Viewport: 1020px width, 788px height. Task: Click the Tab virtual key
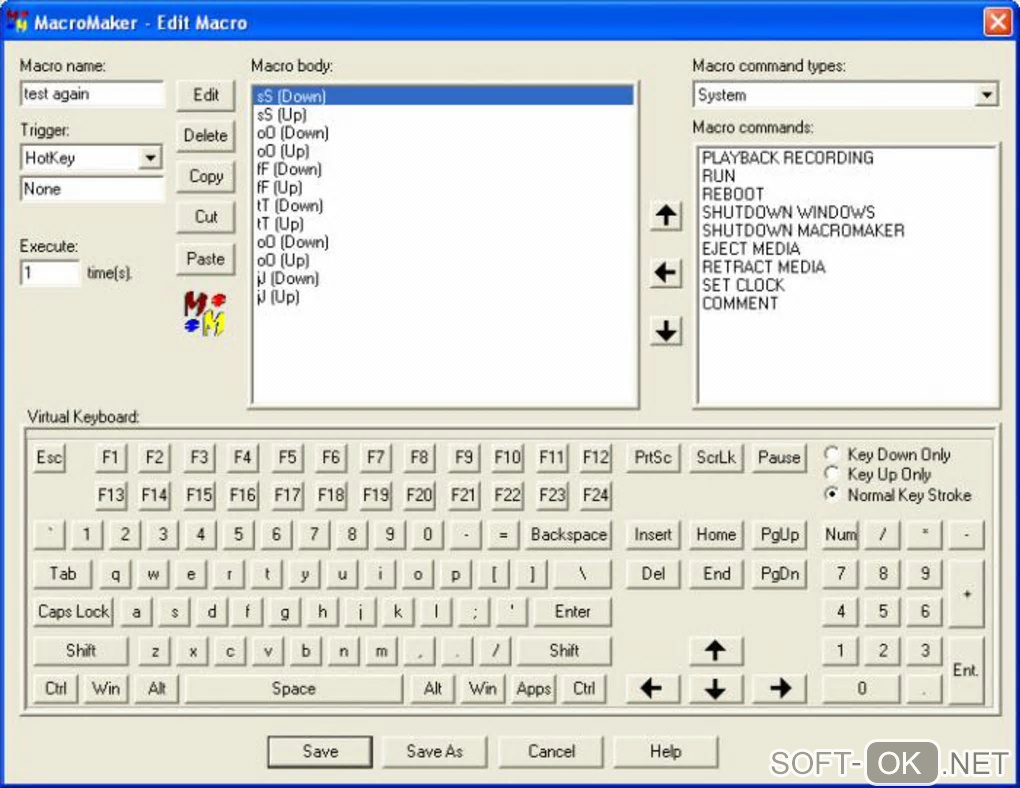[x=62, y=574]
